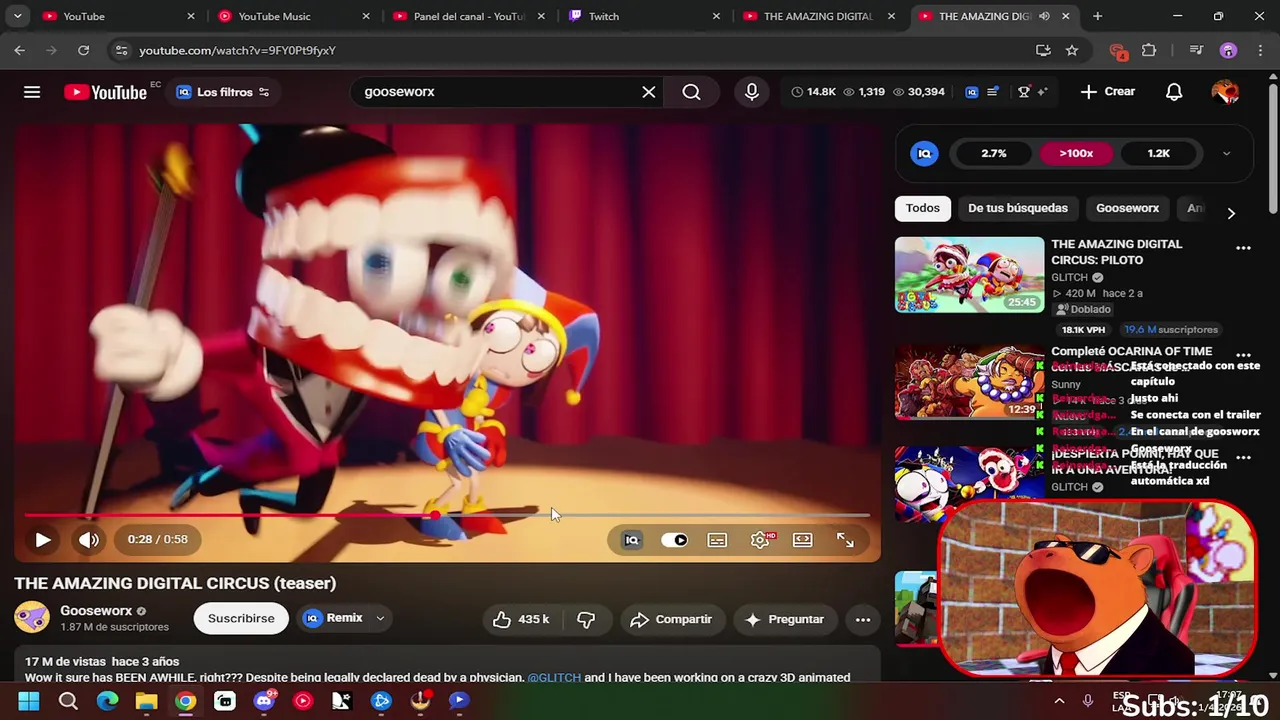This screenshot has width=1280, height=720.
Task: Enter fullscreen mode
Action: [845, 540]
